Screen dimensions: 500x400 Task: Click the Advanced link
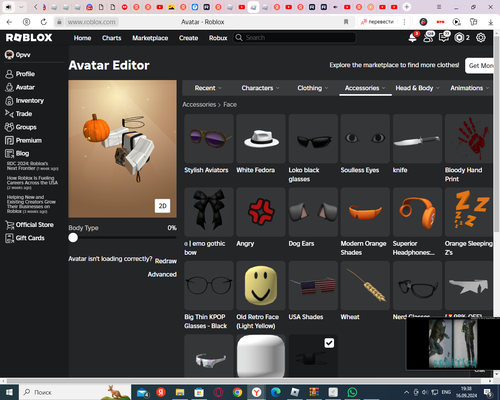tap(162, 274)
